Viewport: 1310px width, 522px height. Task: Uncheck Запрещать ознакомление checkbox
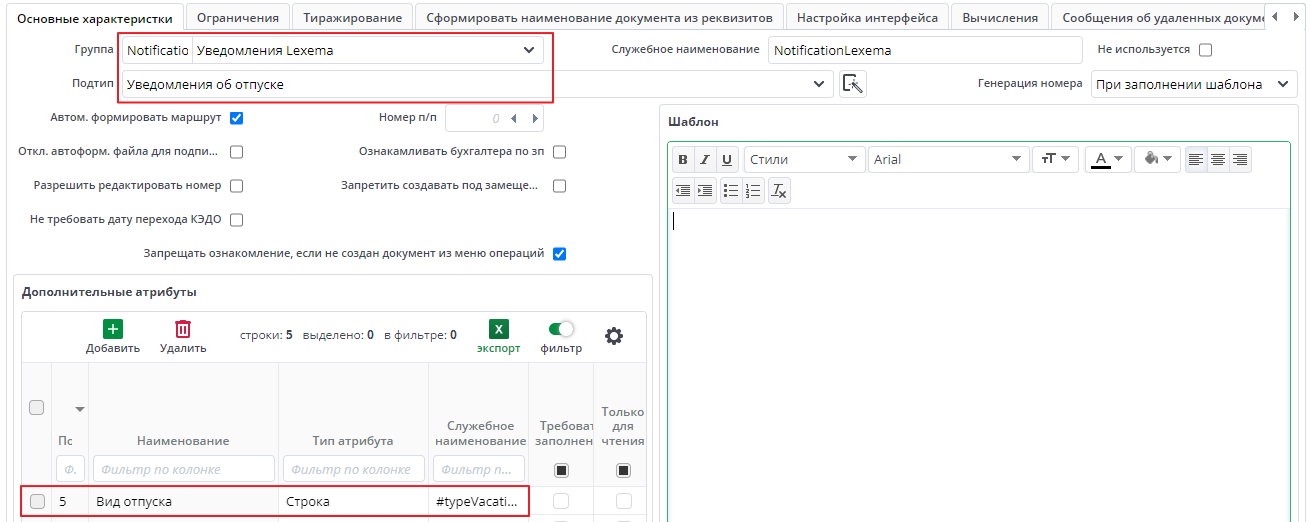click(x=560, y=254)
